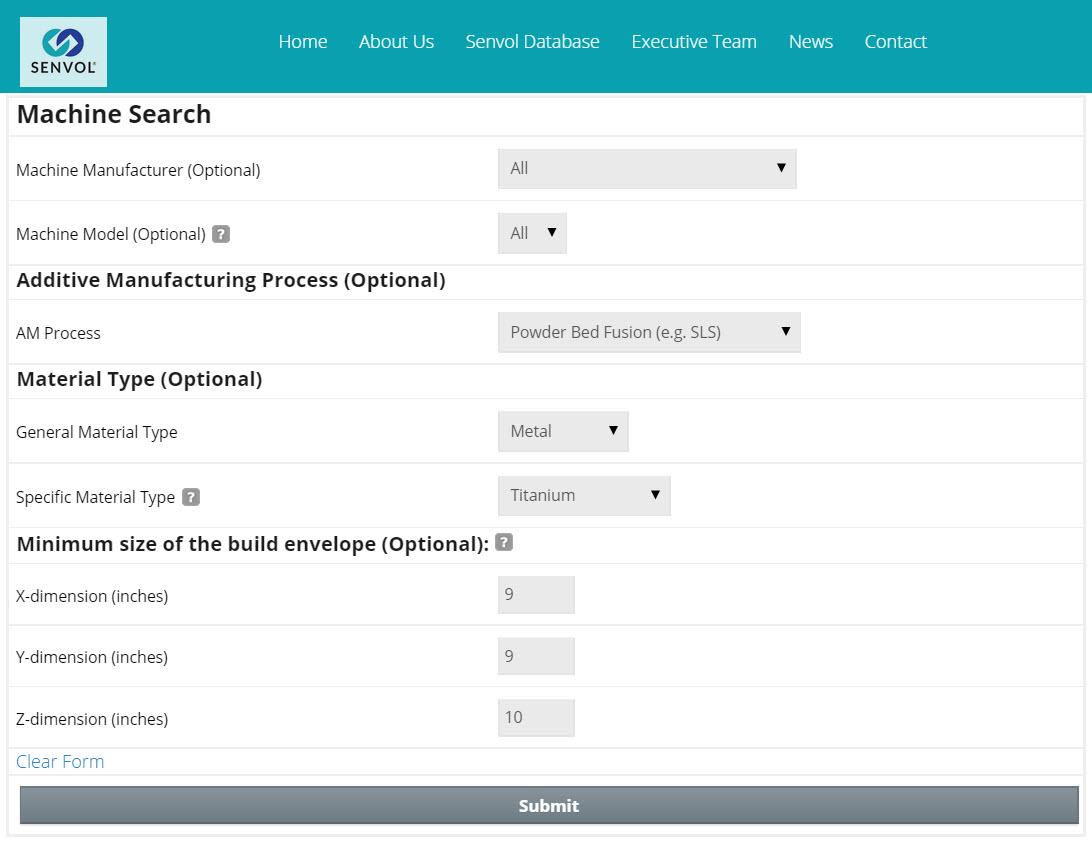1092x843 pixels.
Task: Click into the Y-dimension input field
Action: tap(536, 656)
